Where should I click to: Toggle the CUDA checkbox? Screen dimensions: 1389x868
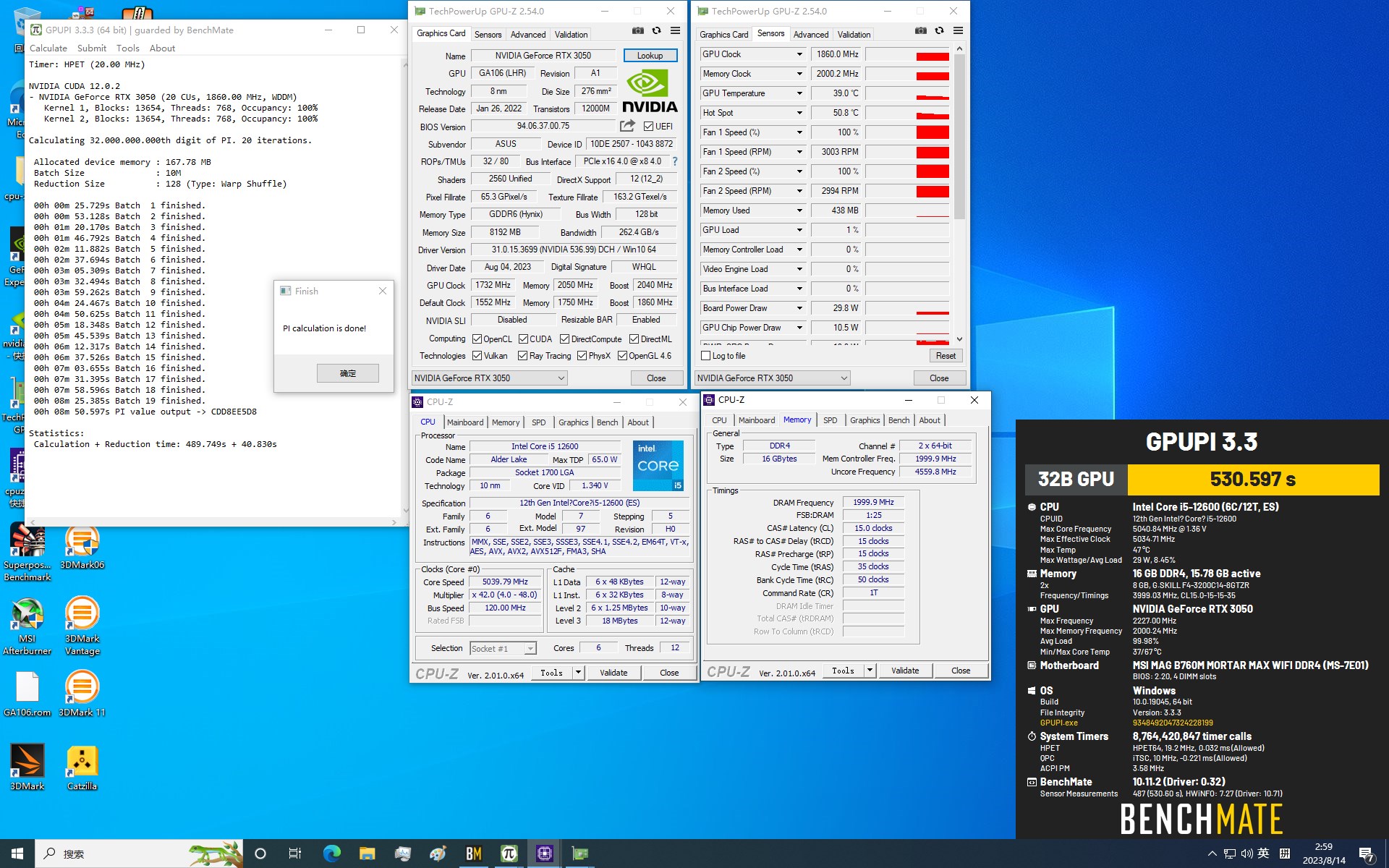pyautogui.click(x=523, y=339)
